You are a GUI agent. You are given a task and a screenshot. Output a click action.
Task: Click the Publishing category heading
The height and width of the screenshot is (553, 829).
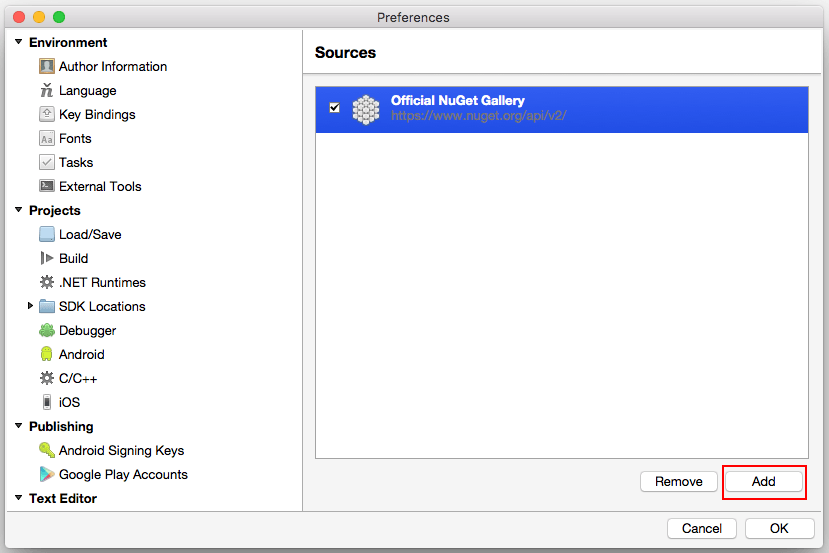pos(61,427)
